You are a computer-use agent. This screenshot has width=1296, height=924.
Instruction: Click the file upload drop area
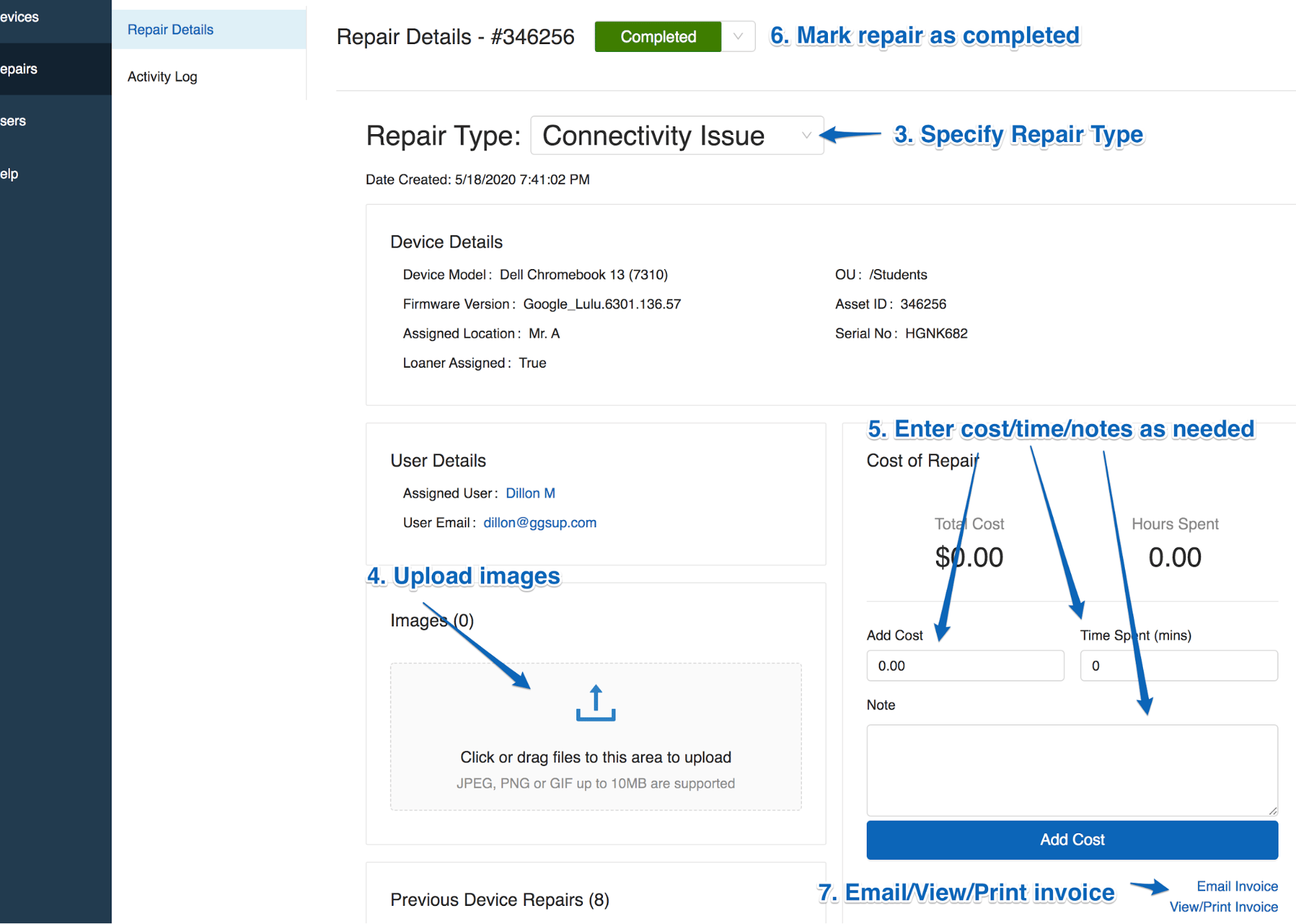click(595, 737)
